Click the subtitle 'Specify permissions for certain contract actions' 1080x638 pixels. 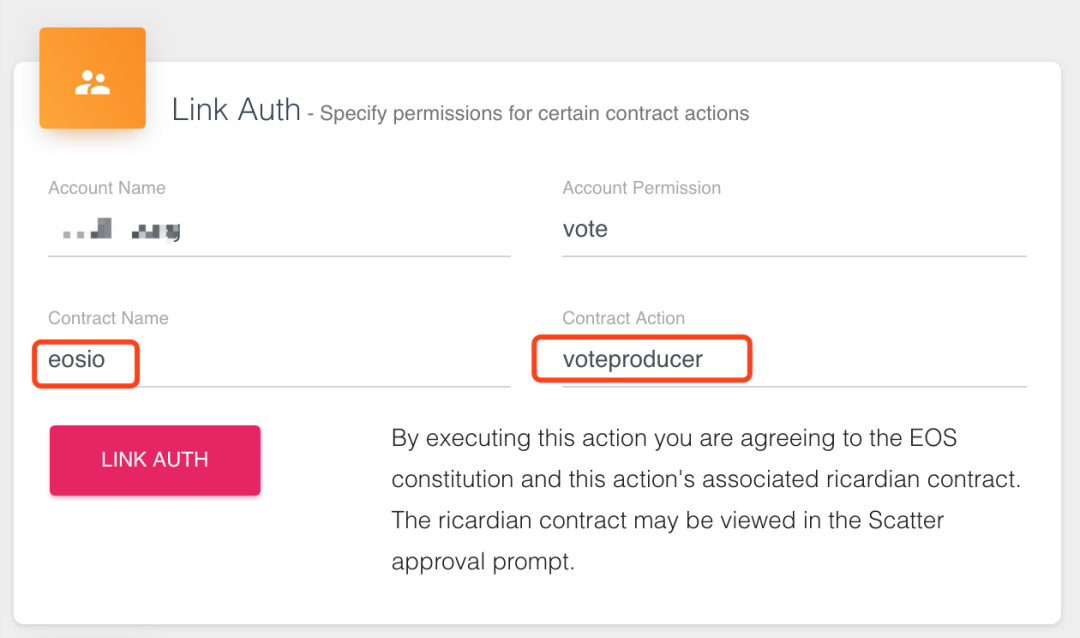pyautogui.click(x=534, y=113)
